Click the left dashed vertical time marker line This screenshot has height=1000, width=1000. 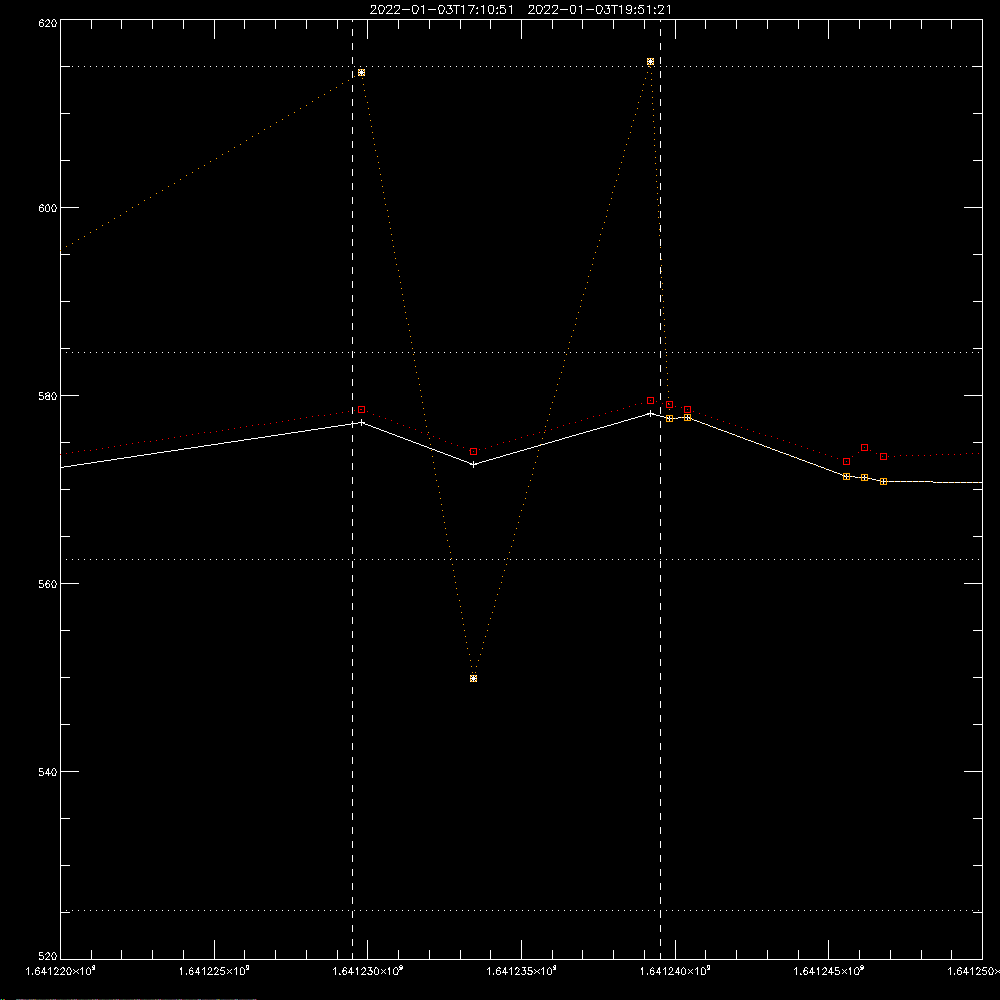click(353, 489)
